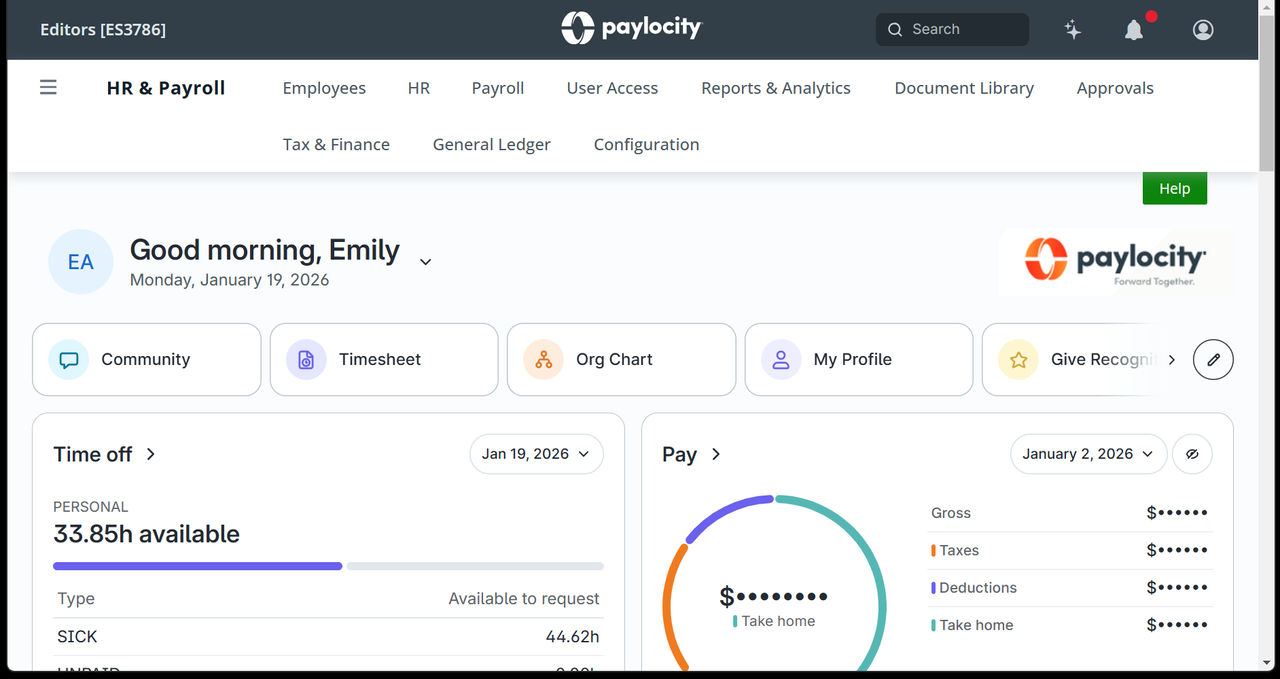This screenshot has height=679, width=1280.
Task: Click the account profile icon
Action: pos(1202,30)
